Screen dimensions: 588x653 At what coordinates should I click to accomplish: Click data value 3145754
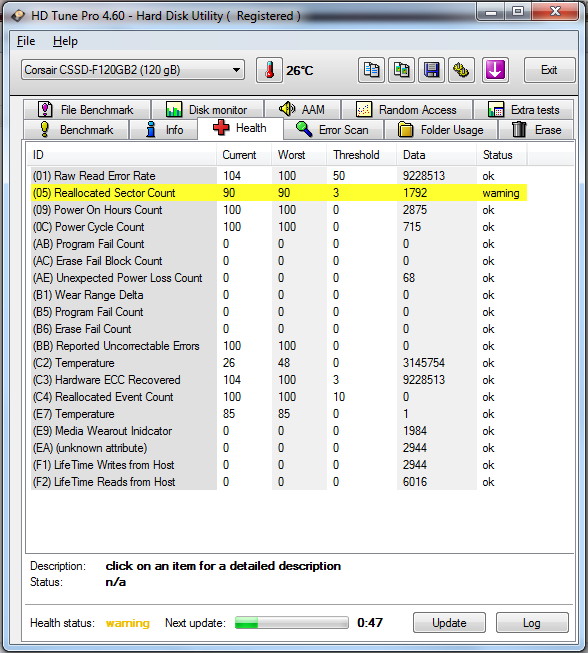coord(424,363)
